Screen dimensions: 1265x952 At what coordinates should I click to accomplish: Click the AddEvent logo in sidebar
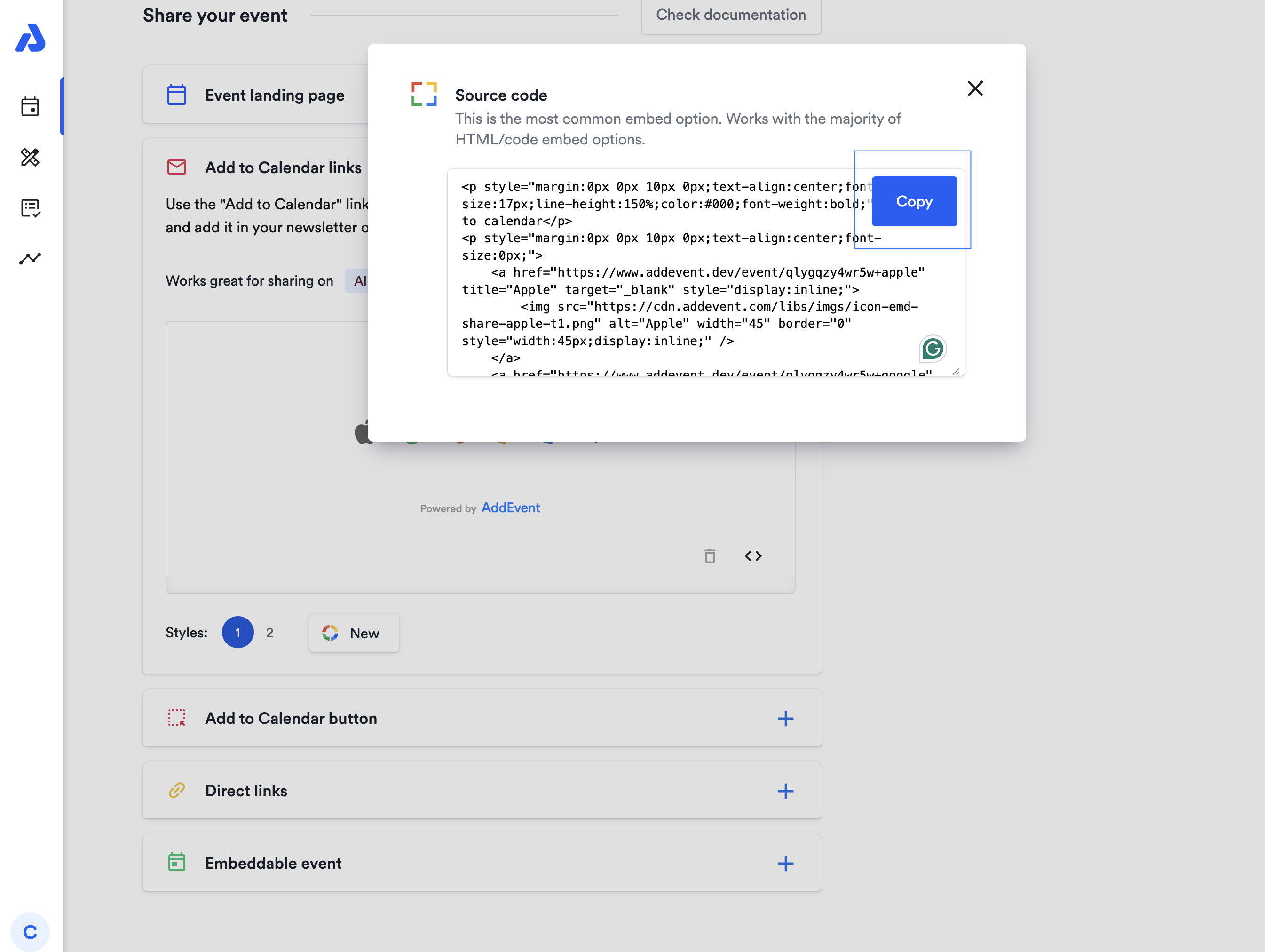[30, 38]
